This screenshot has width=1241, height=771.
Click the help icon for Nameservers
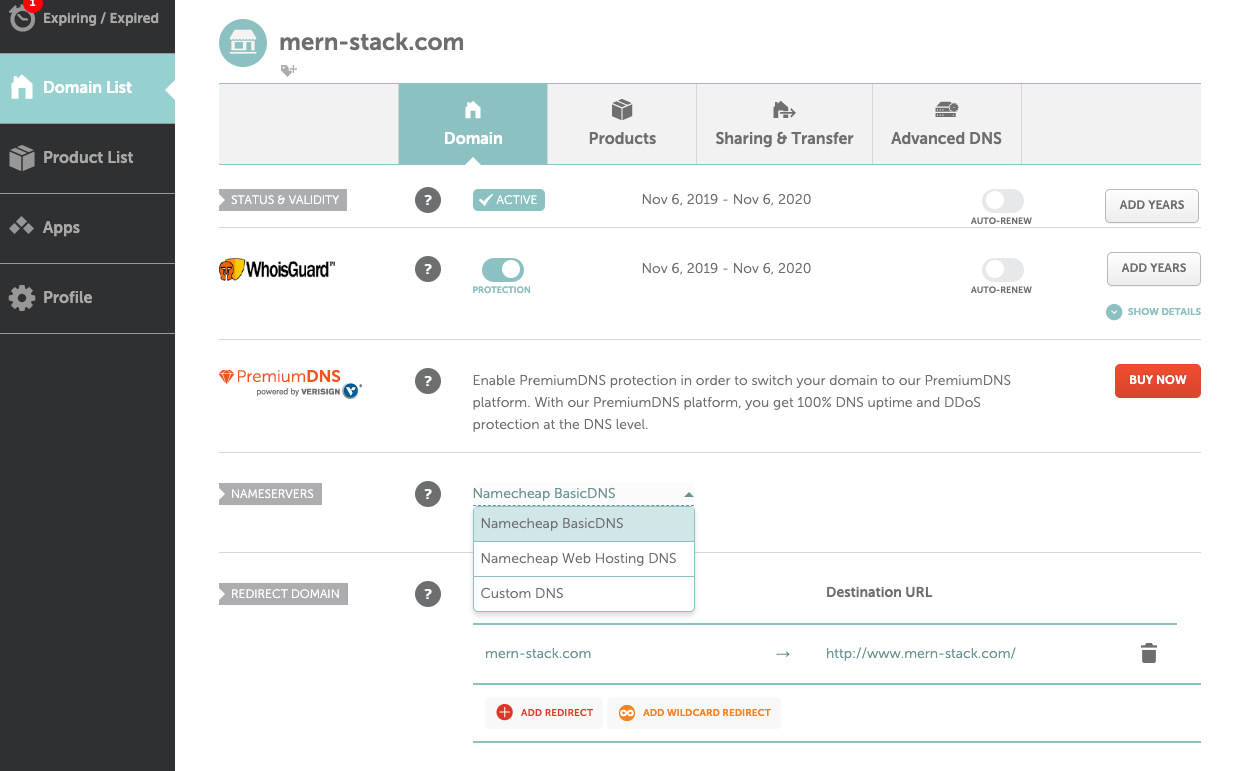coord(428,494)
